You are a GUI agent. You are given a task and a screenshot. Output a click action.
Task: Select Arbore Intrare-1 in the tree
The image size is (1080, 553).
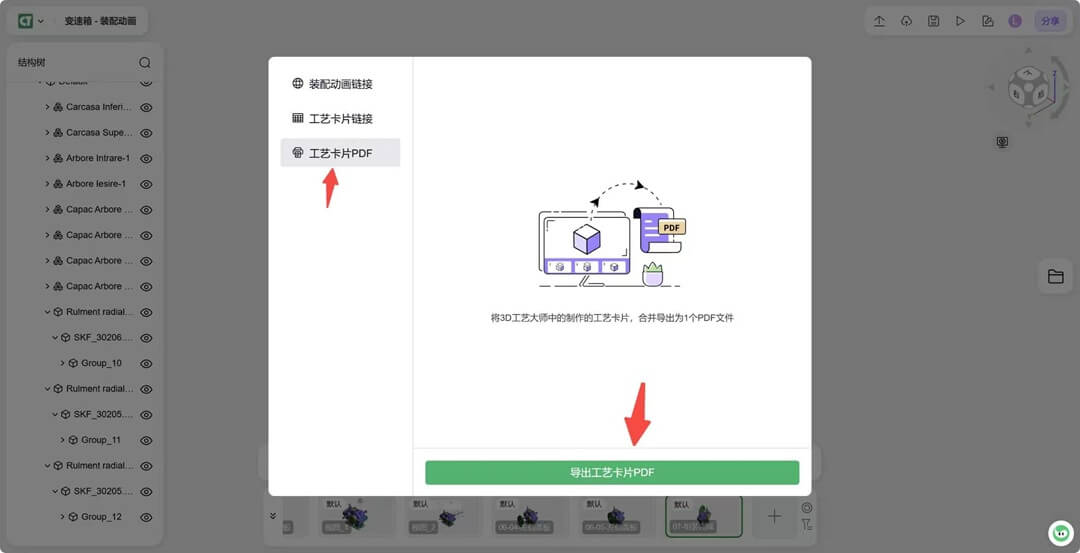[x=98, y=158]
